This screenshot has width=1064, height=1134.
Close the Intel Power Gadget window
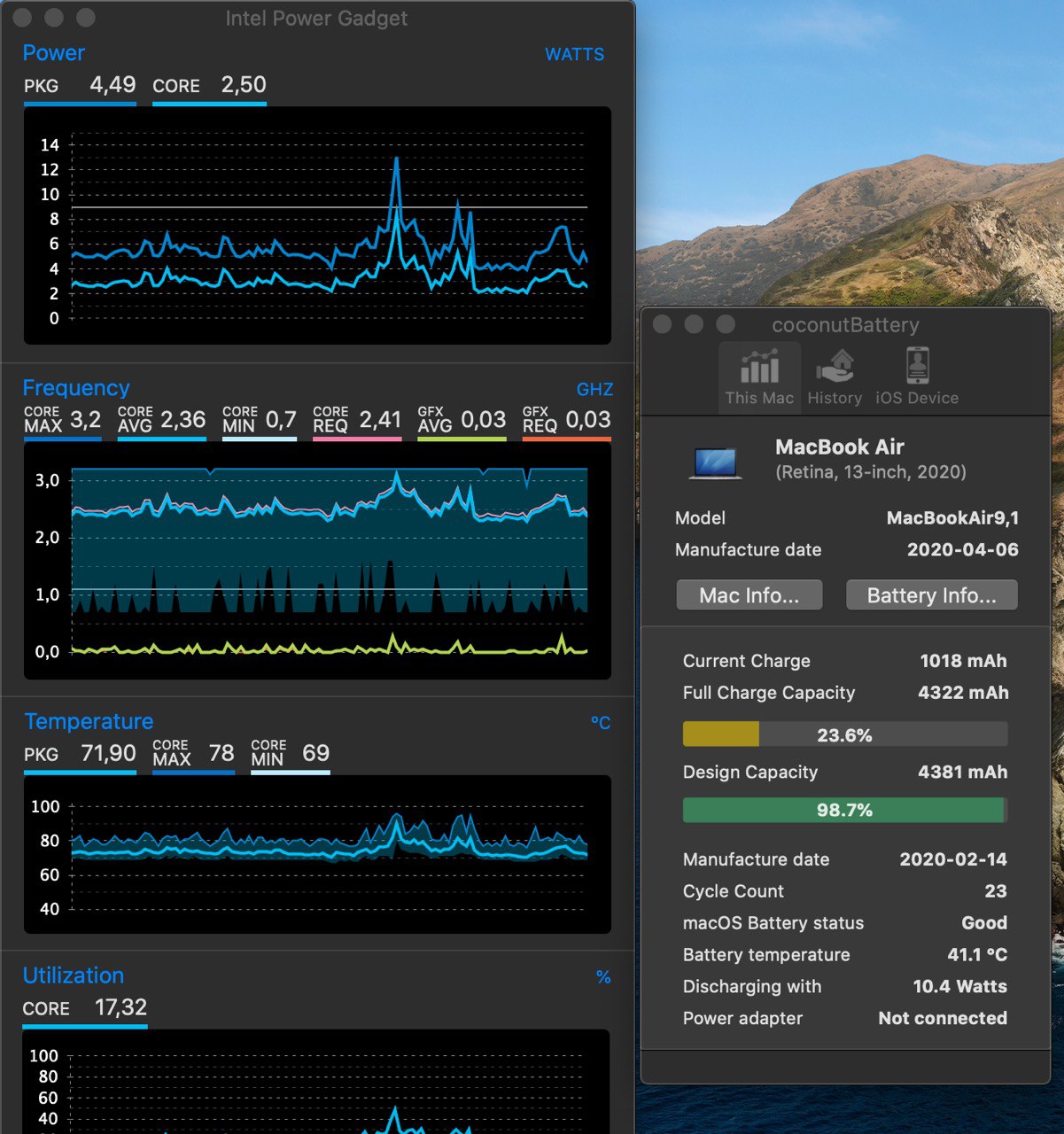[x=22, y=18]
